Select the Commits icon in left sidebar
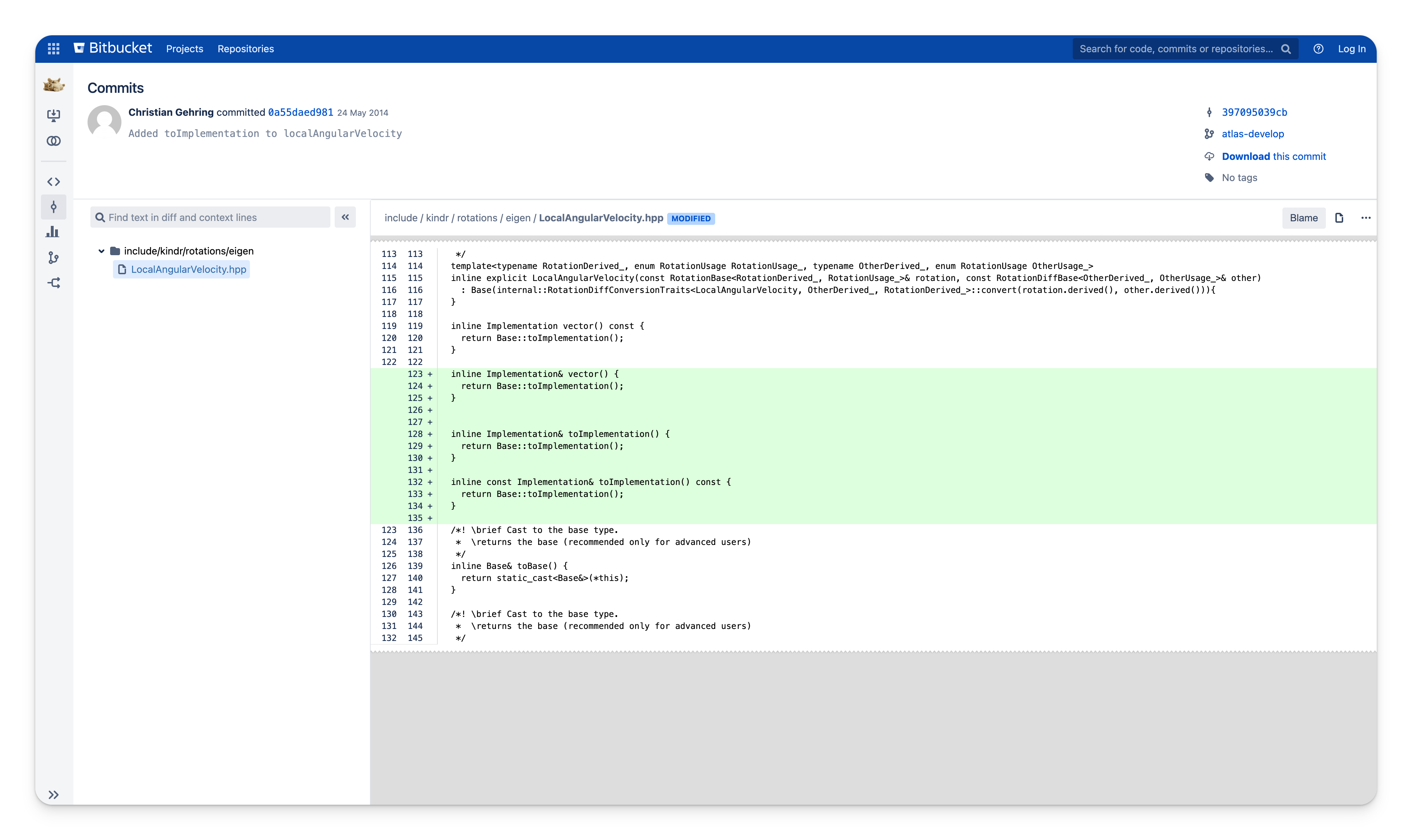Image resolution: width=1412 pixels, height=840 pixels. click(54, 207)
